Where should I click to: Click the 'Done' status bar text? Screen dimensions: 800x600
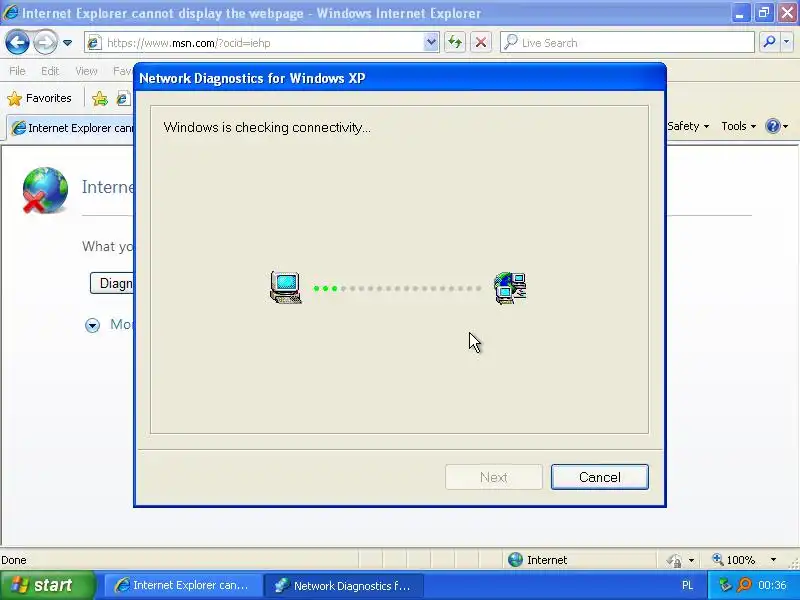click(x=14, y=560)
